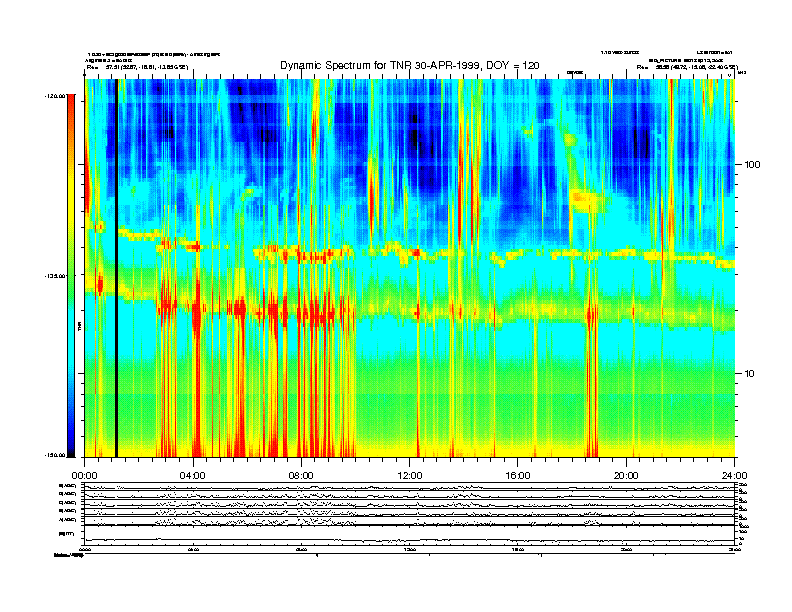This screenshot has width=792, height=612.
Task: Click the topmost trace in the lower panel
Action: point(409,487)
